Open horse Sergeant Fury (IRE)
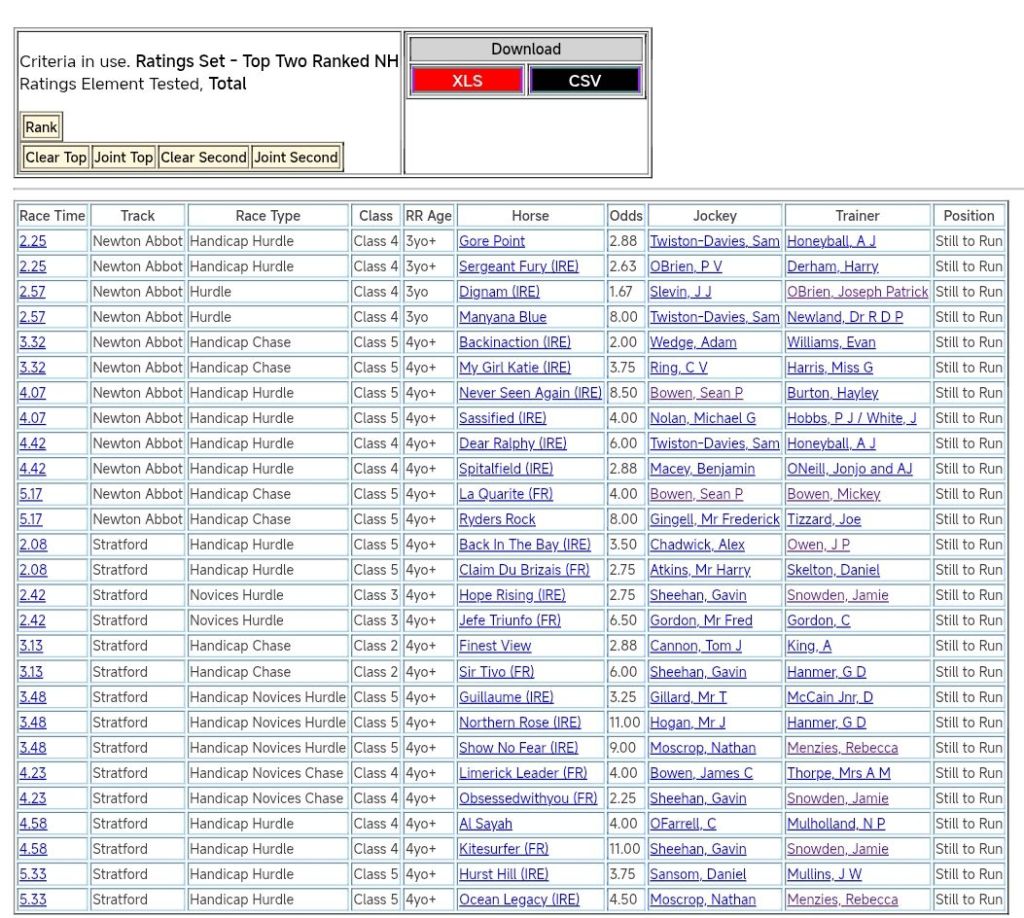This screenshot has width=1024, height=918. pyautogui.click(x=518, y=266)
